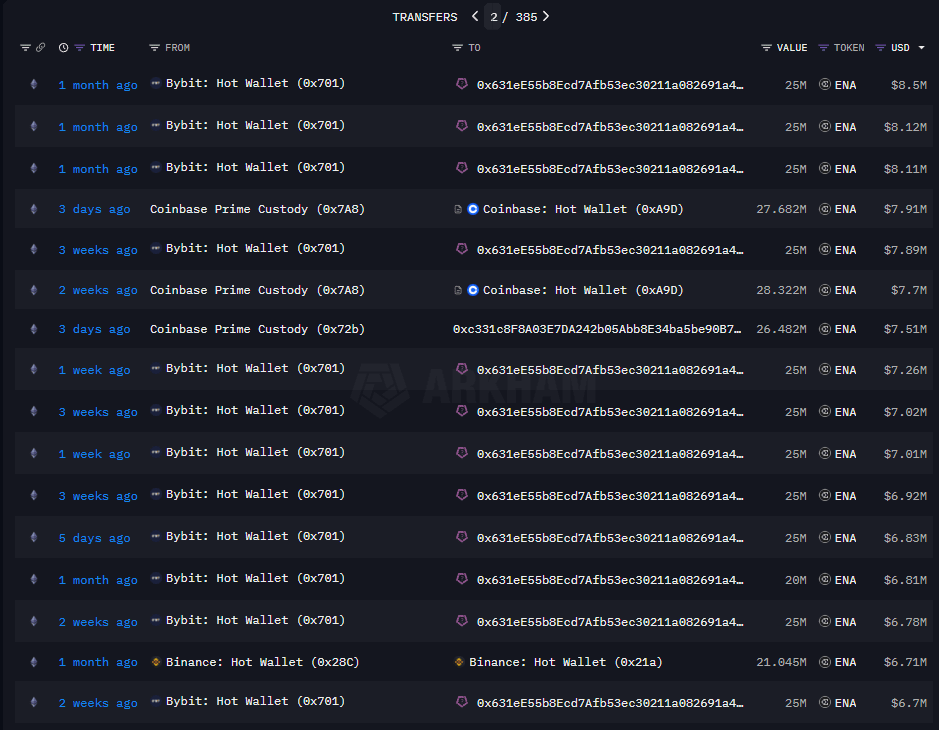939x730 pixels.
Task: Open '1 week ago' time on $7.26M row
Action: pos(94,370)
